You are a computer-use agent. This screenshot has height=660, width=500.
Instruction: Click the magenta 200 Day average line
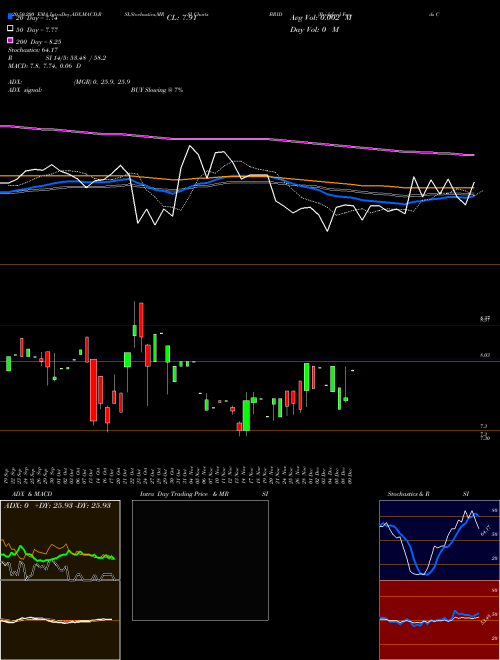(x=237, y=139)
